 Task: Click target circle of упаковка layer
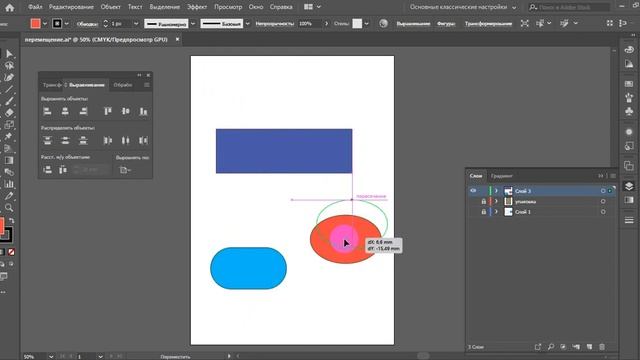[x=603, y=201]
